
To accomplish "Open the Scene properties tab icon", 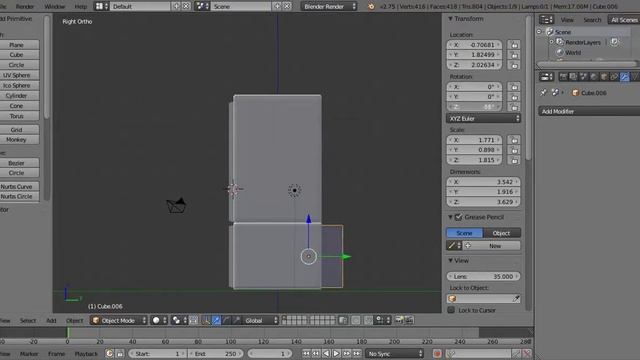I will pyautogui.click(x=584, y=77).
